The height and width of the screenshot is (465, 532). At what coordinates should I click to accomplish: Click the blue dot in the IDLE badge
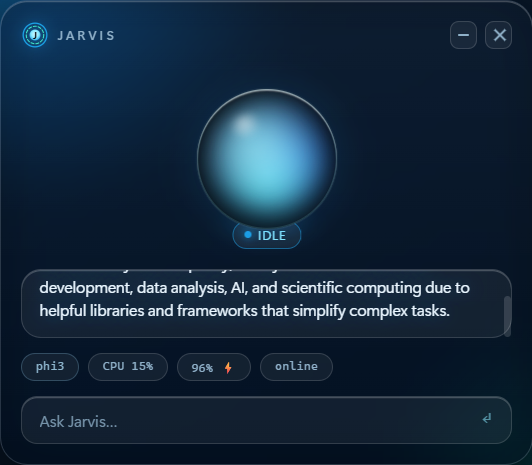tap(248, 235)
